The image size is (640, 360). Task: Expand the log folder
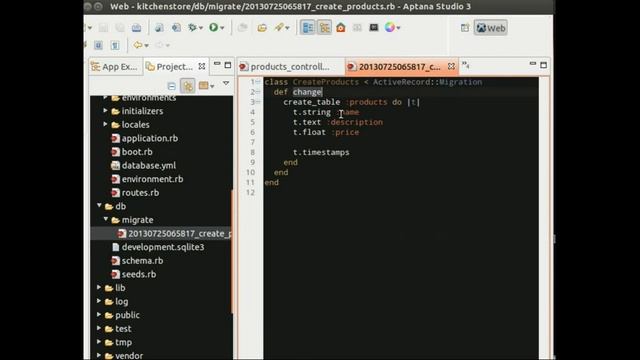[x=99, y=301]
